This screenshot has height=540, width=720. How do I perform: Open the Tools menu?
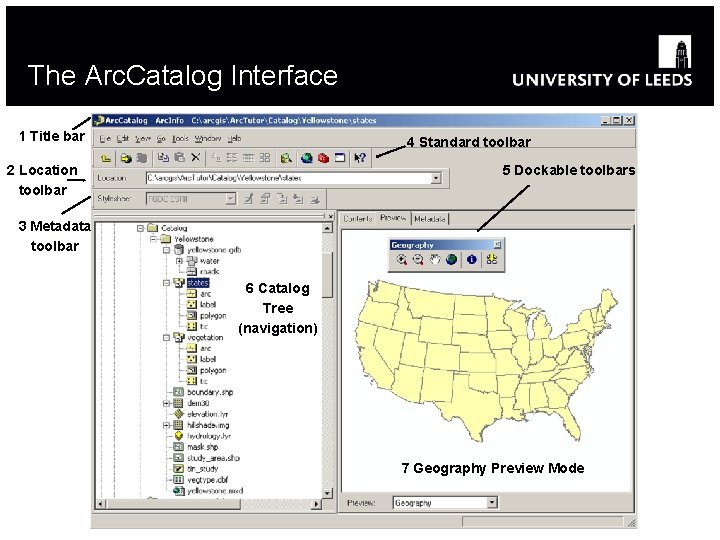click(180, 138)
